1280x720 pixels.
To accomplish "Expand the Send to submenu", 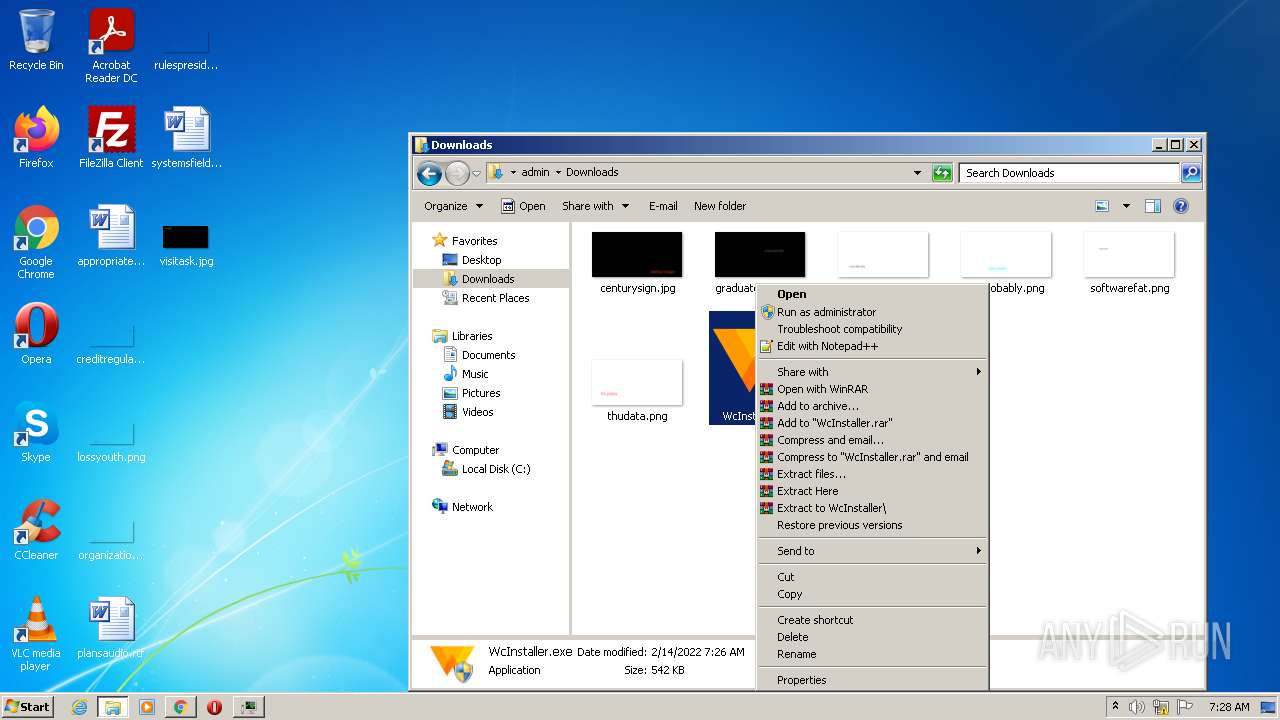I will [x=872, y=551].
